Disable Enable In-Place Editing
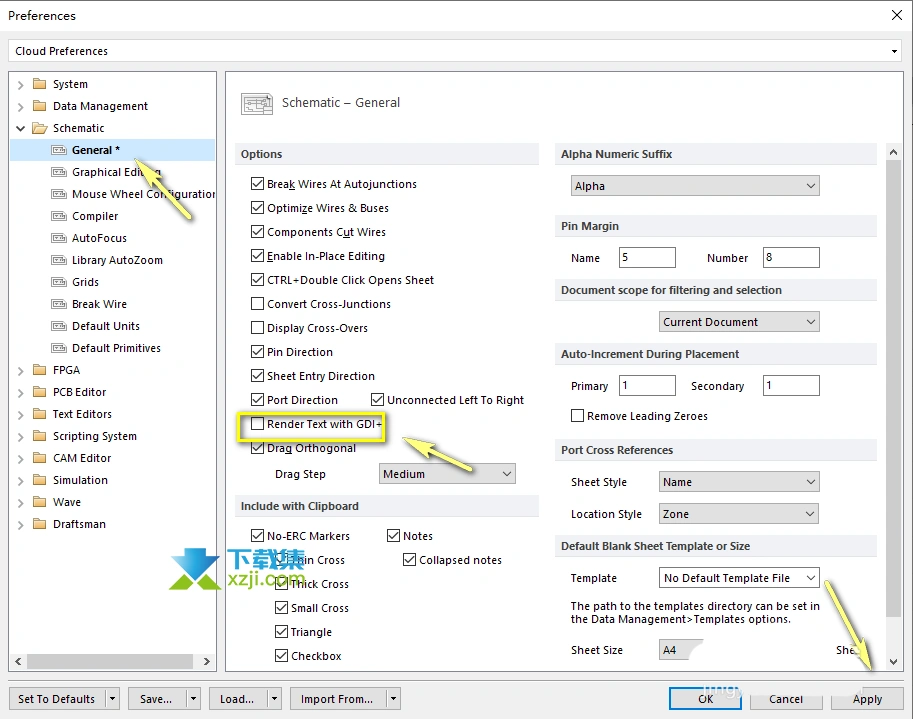The width and height of the screenshot is (913, 719). tap(257, 256)
